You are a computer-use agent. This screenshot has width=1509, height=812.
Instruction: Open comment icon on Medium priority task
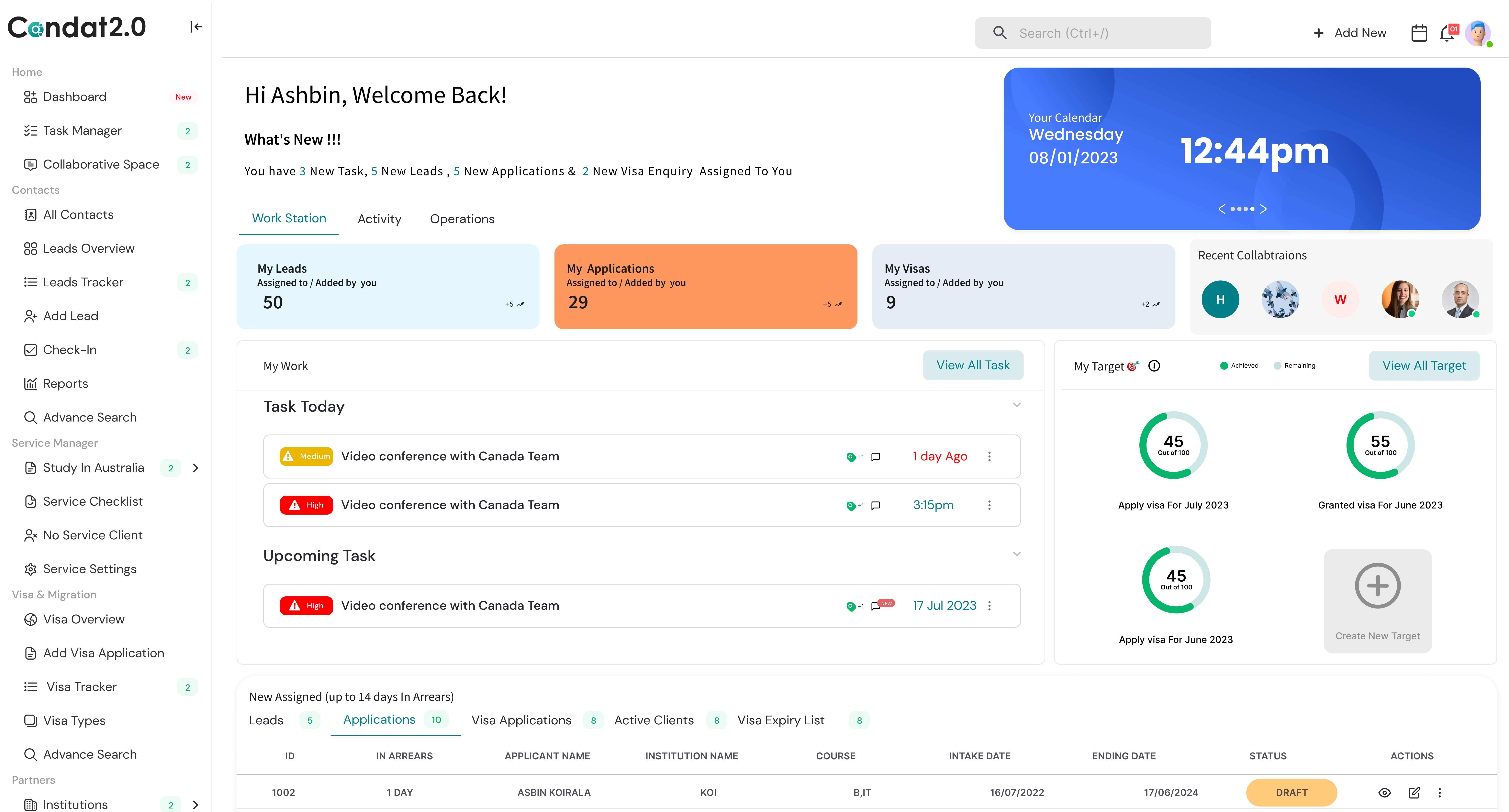tap(876, 457)
